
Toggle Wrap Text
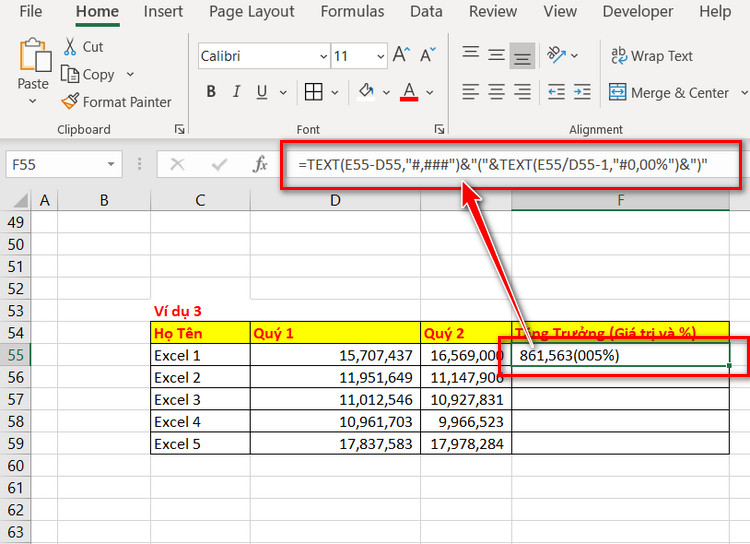click(651, 56)
